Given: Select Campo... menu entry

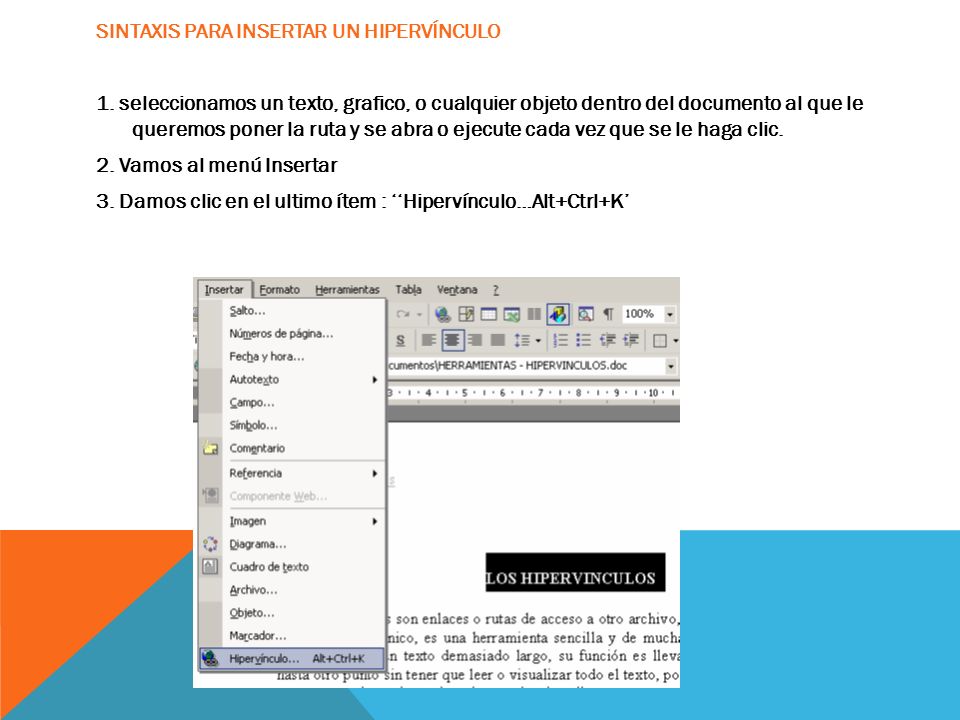Looking at the screenshot, I should pyautogui.click(x=293, y=403).
